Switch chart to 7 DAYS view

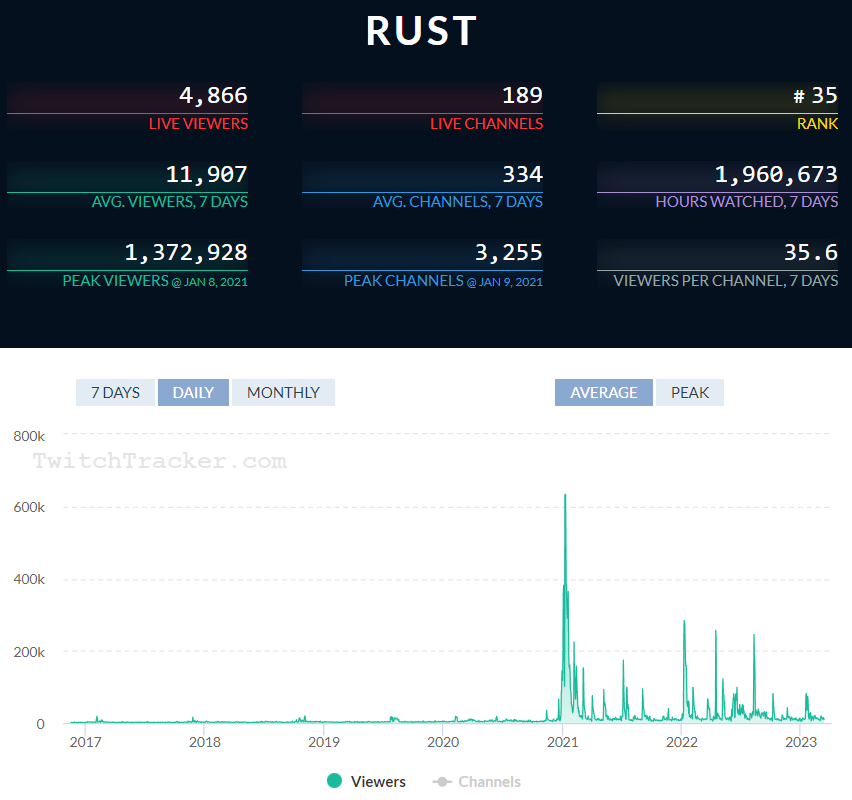point(115,392)
